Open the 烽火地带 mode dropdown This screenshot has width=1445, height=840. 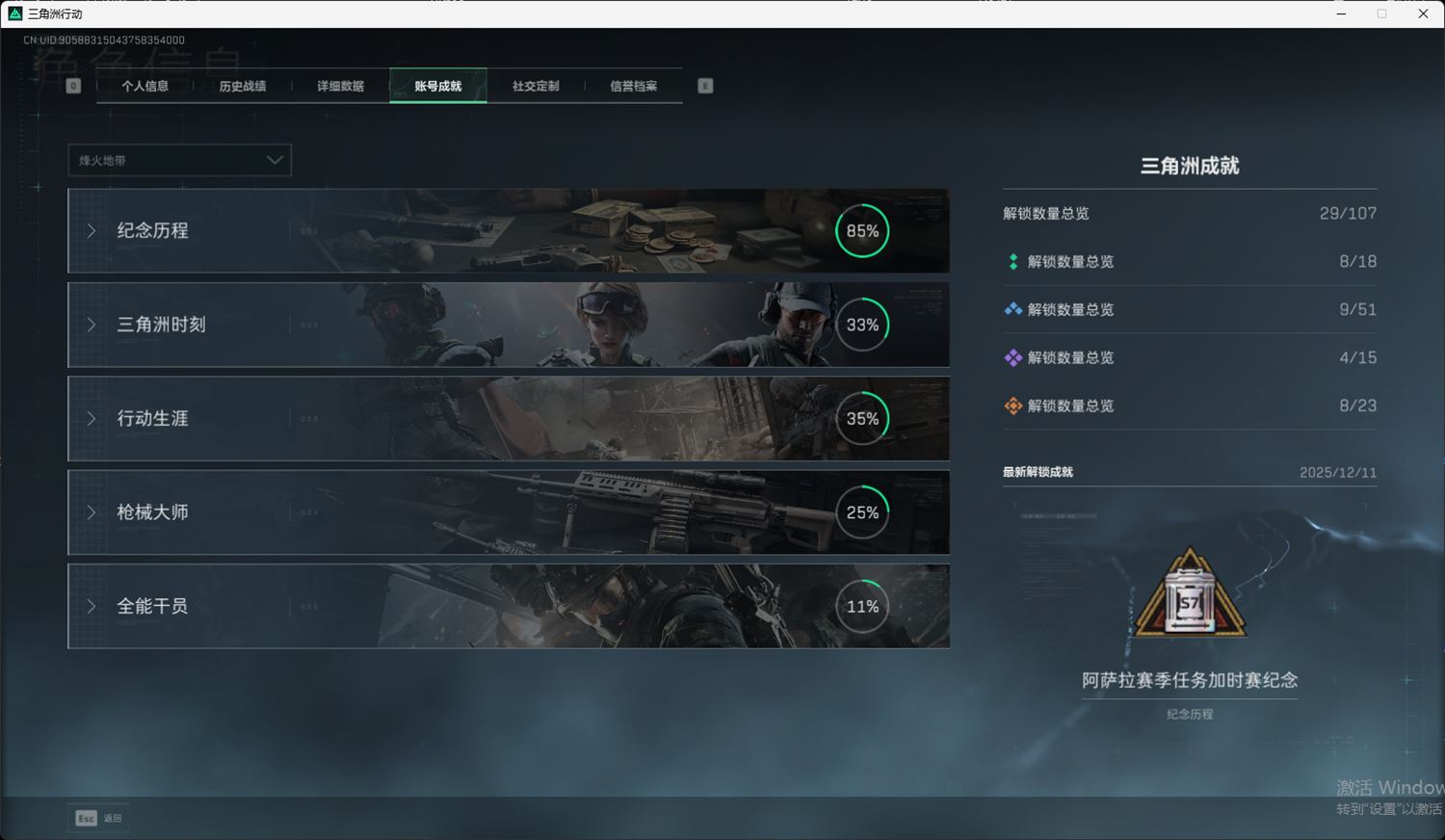(x=179, y=160)
